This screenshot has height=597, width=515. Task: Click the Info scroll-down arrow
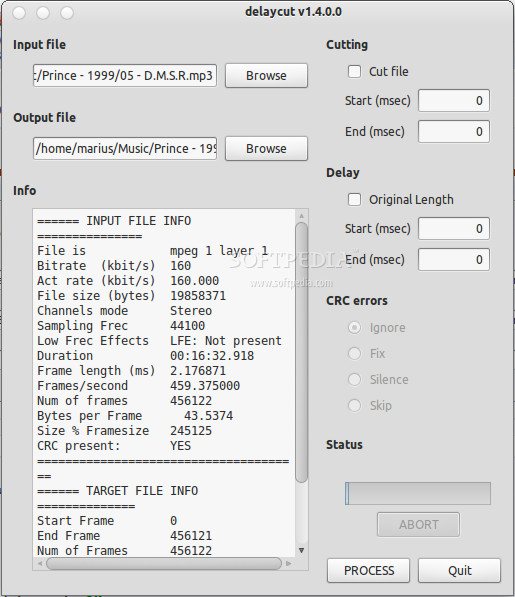[x=301, y=550]
